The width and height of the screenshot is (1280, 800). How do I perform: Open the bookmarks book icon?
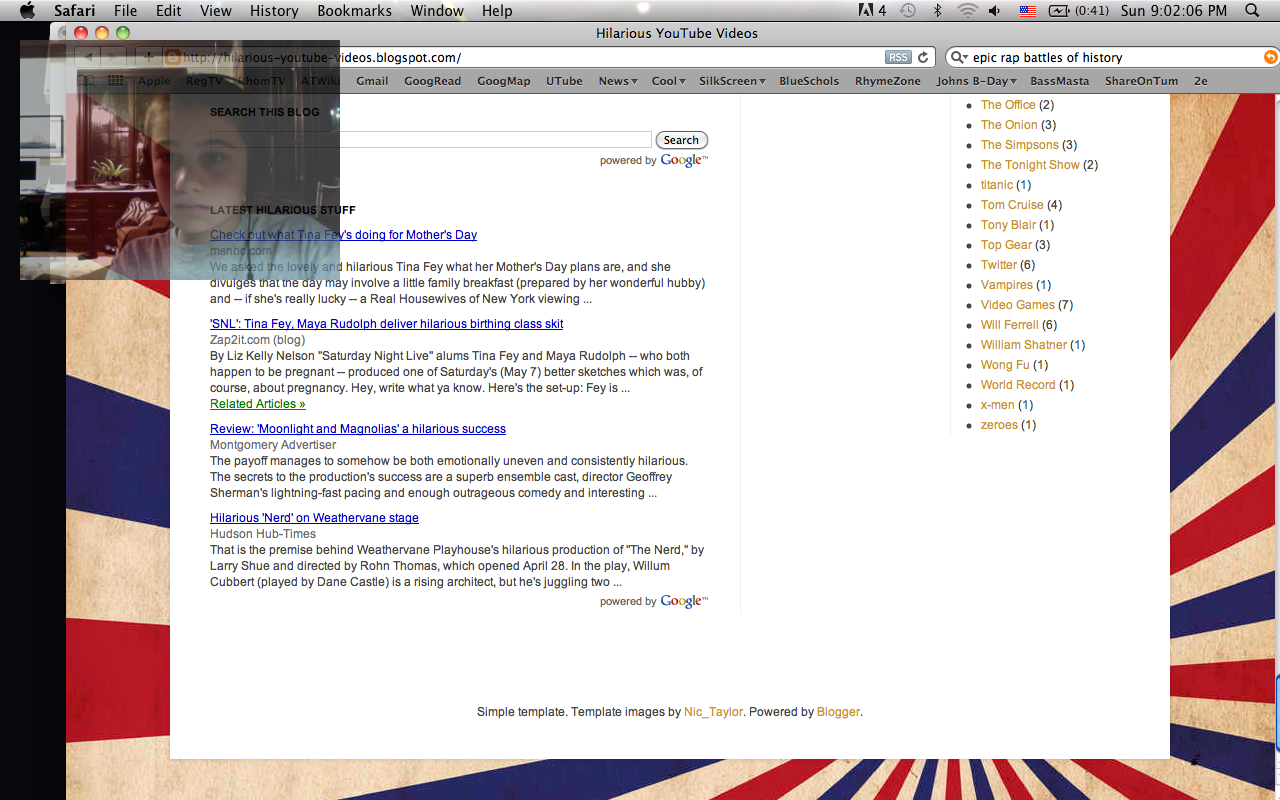pyautogui.click(x=86, y=81)
